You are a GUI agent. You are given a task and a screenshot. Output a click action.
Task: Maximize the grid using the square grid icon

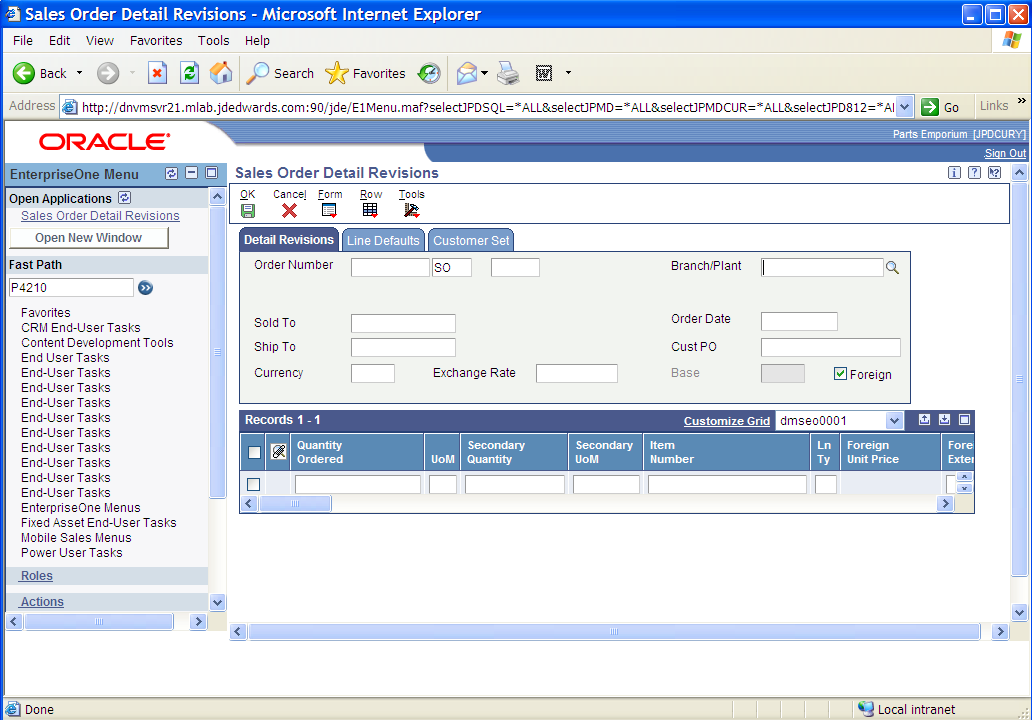965,420
